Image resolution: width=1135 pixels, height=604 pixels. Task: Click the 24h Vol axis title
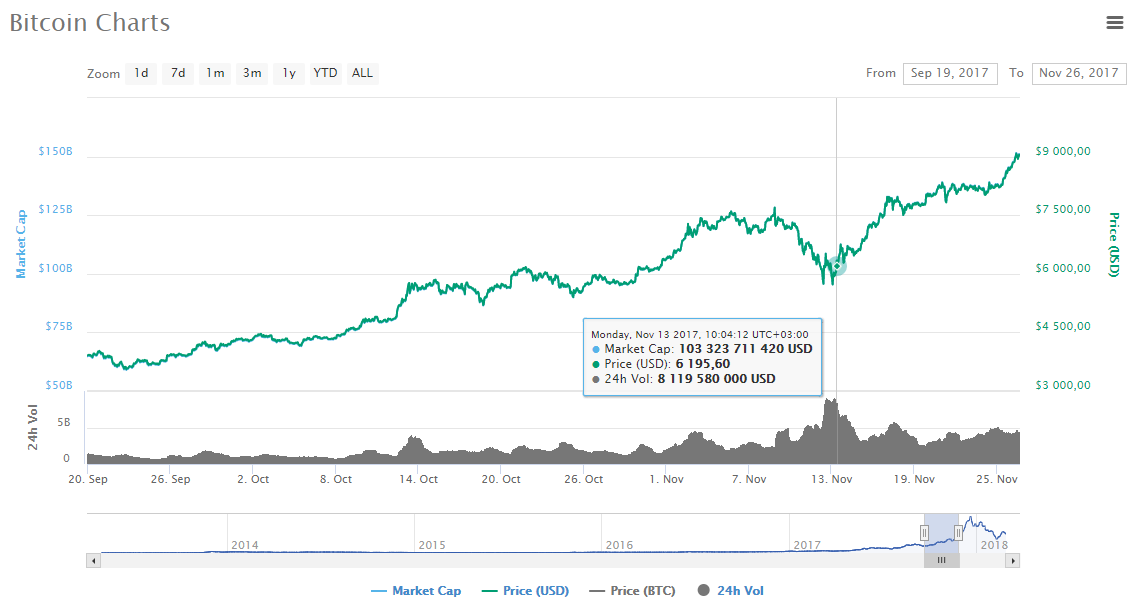[x=33, y=427]
